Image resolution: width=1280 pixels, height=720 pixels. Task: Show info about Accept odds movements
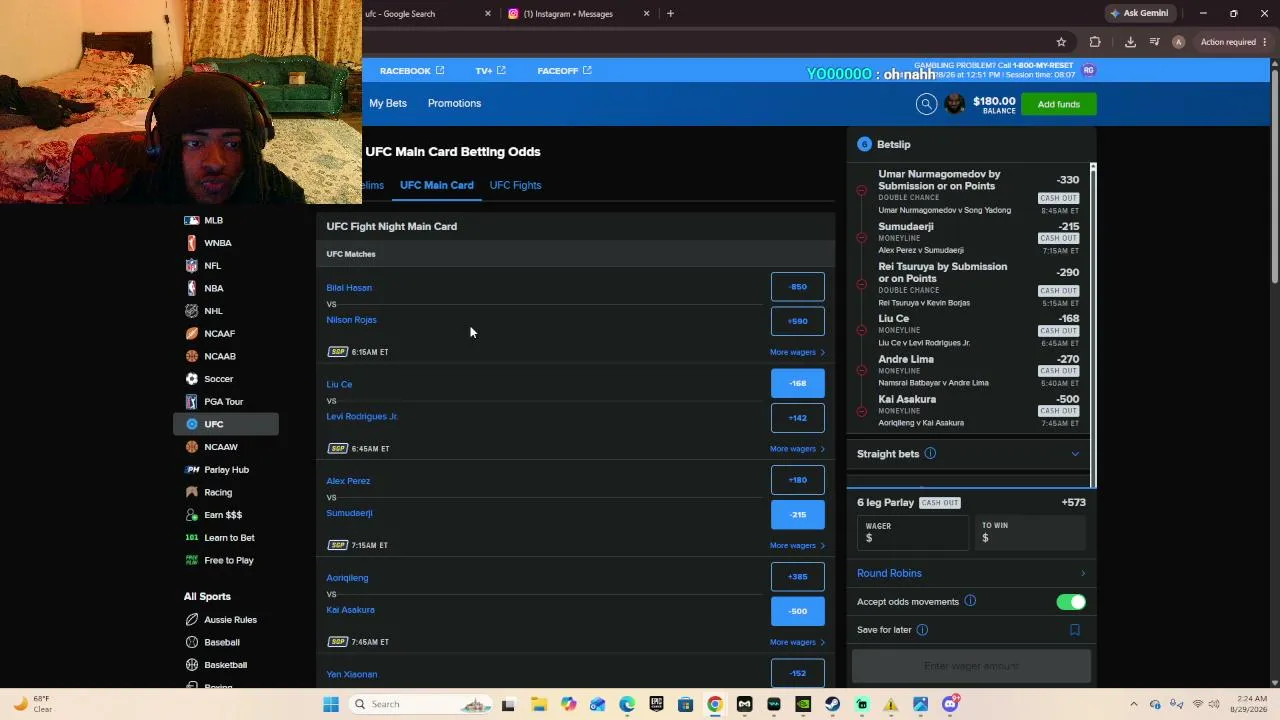[x=970, y=601]
